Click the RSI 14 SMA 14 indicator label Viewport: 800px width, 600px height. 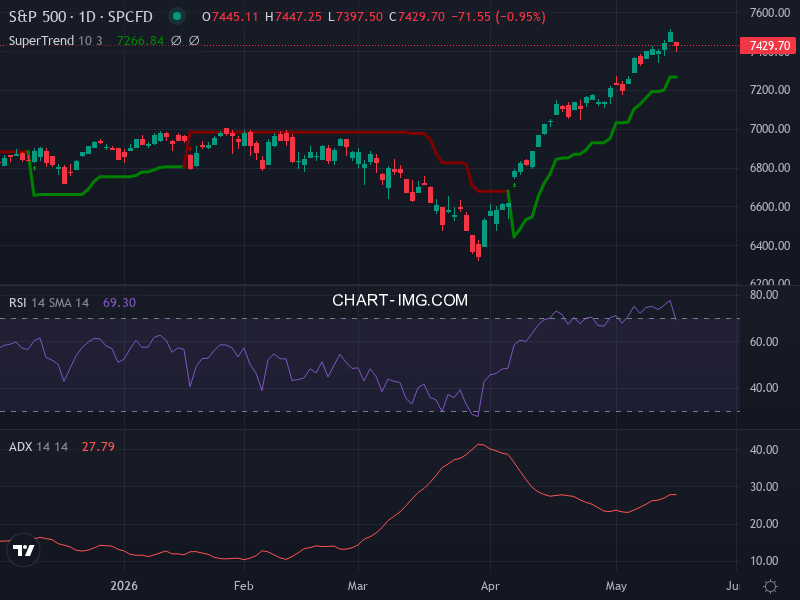pos(49,303)
